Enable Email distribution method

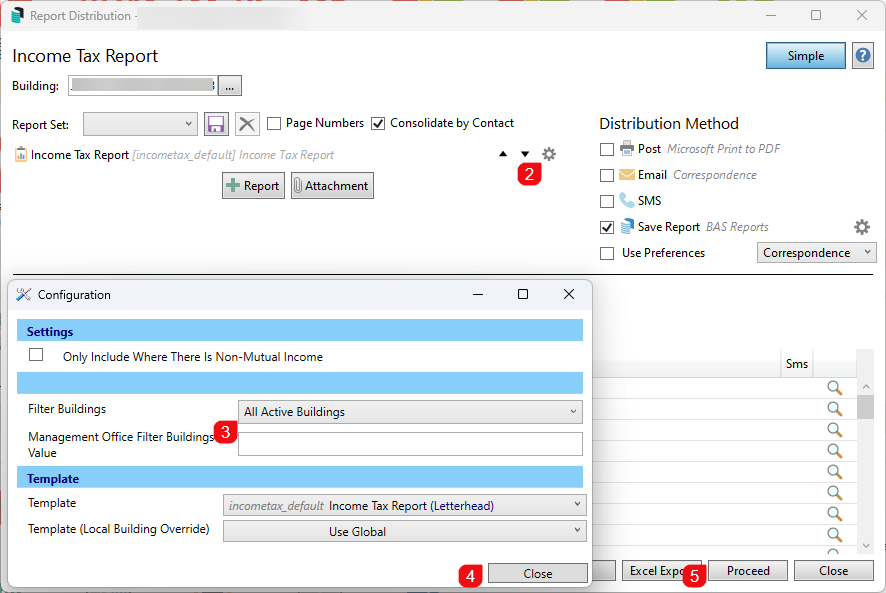click(x=607, y=175)
